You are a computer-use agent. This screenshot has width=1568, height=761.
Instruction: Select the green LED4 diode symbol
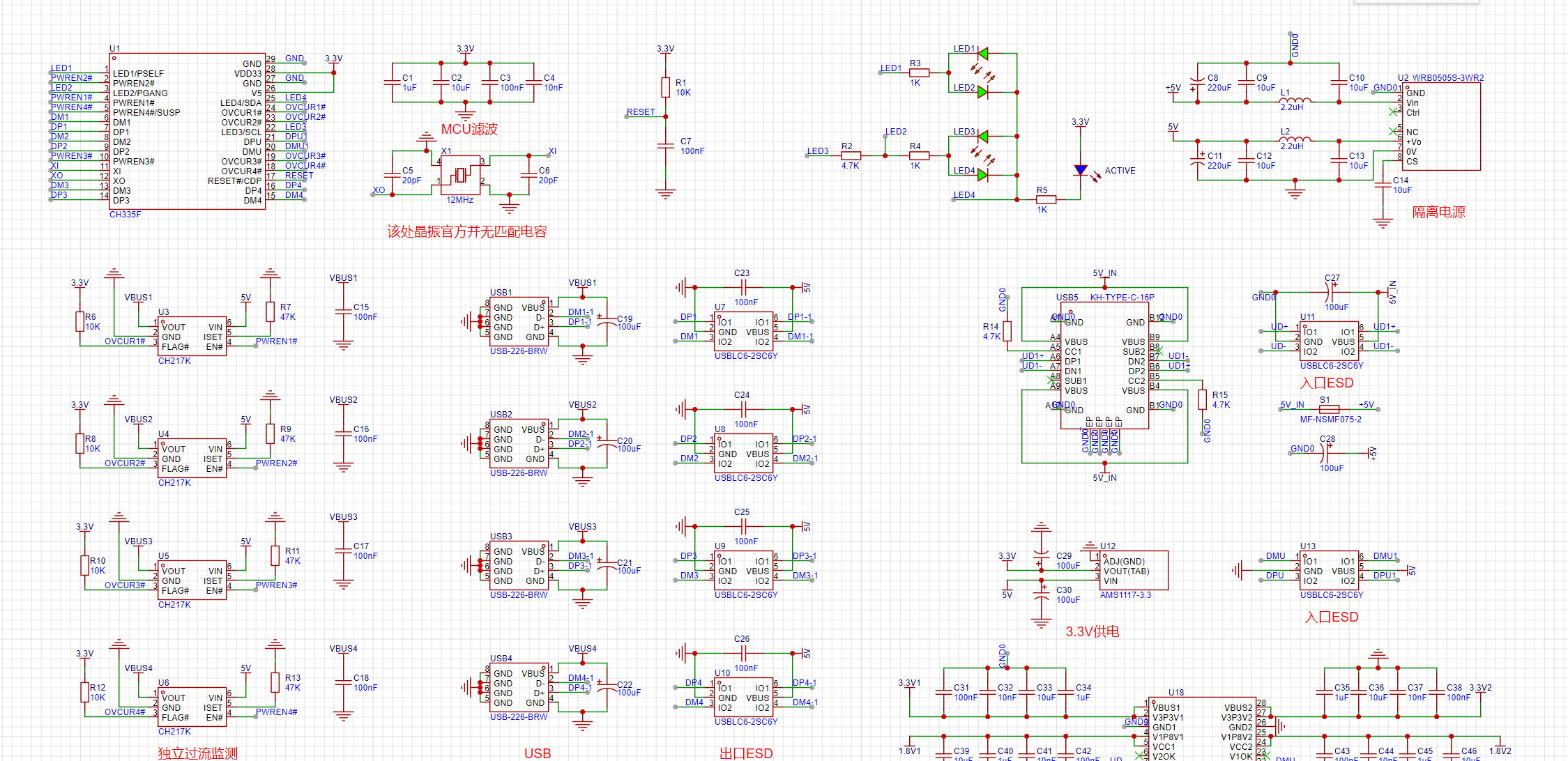[982, 175]
